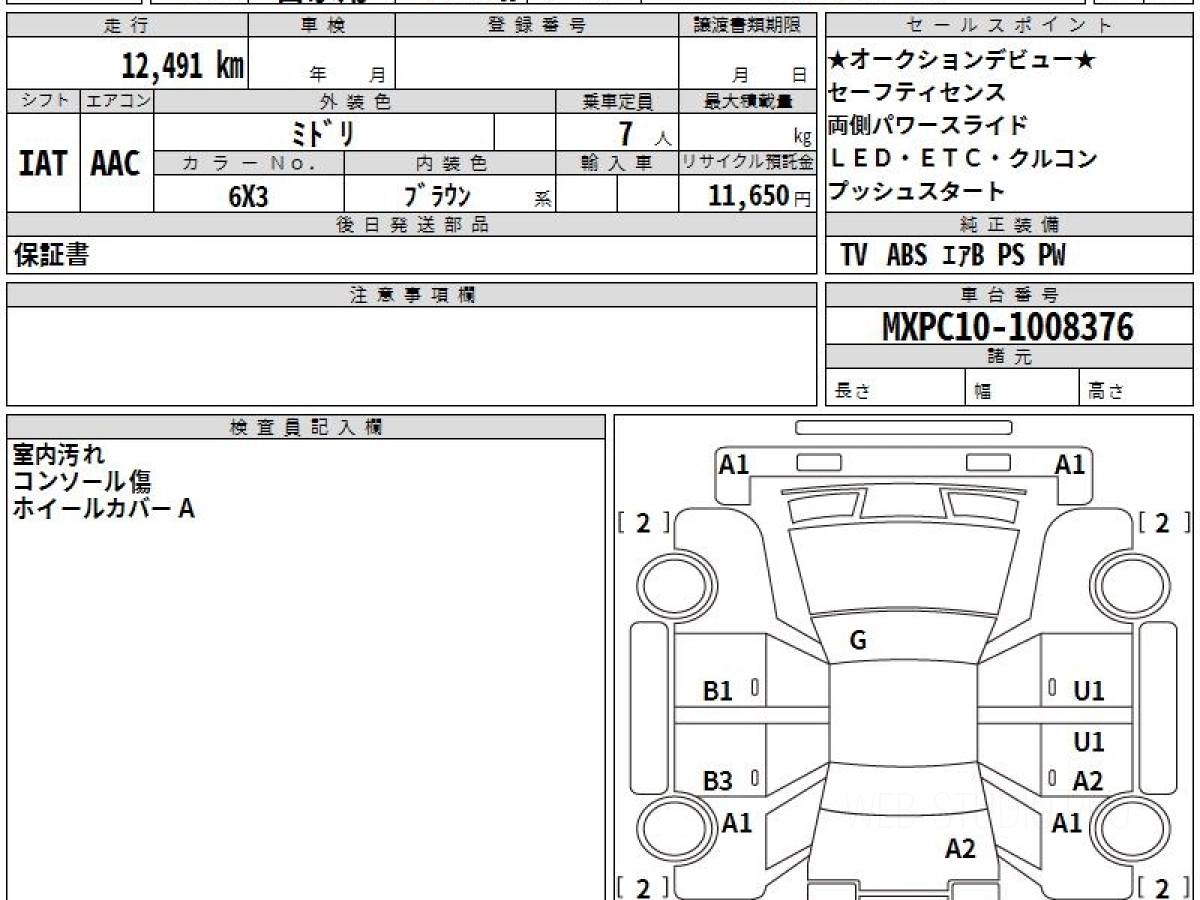Select the 外装色 header cell
This screenshot has height=900, width=1200.
(x=355, y=101)
